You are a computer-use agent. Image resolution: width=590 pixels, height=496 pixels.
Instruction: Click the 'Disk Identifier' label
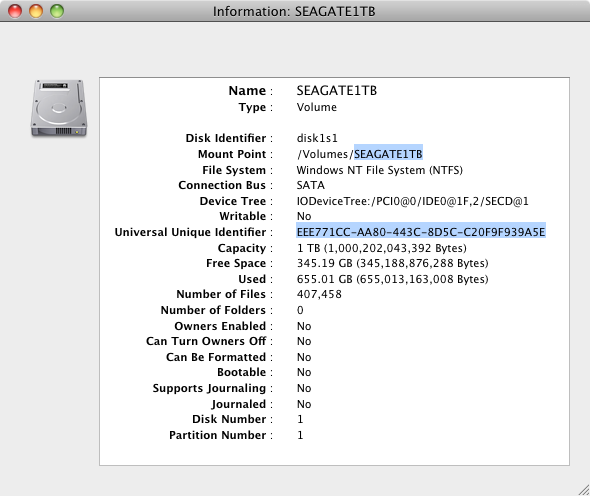tap(226, 138)
